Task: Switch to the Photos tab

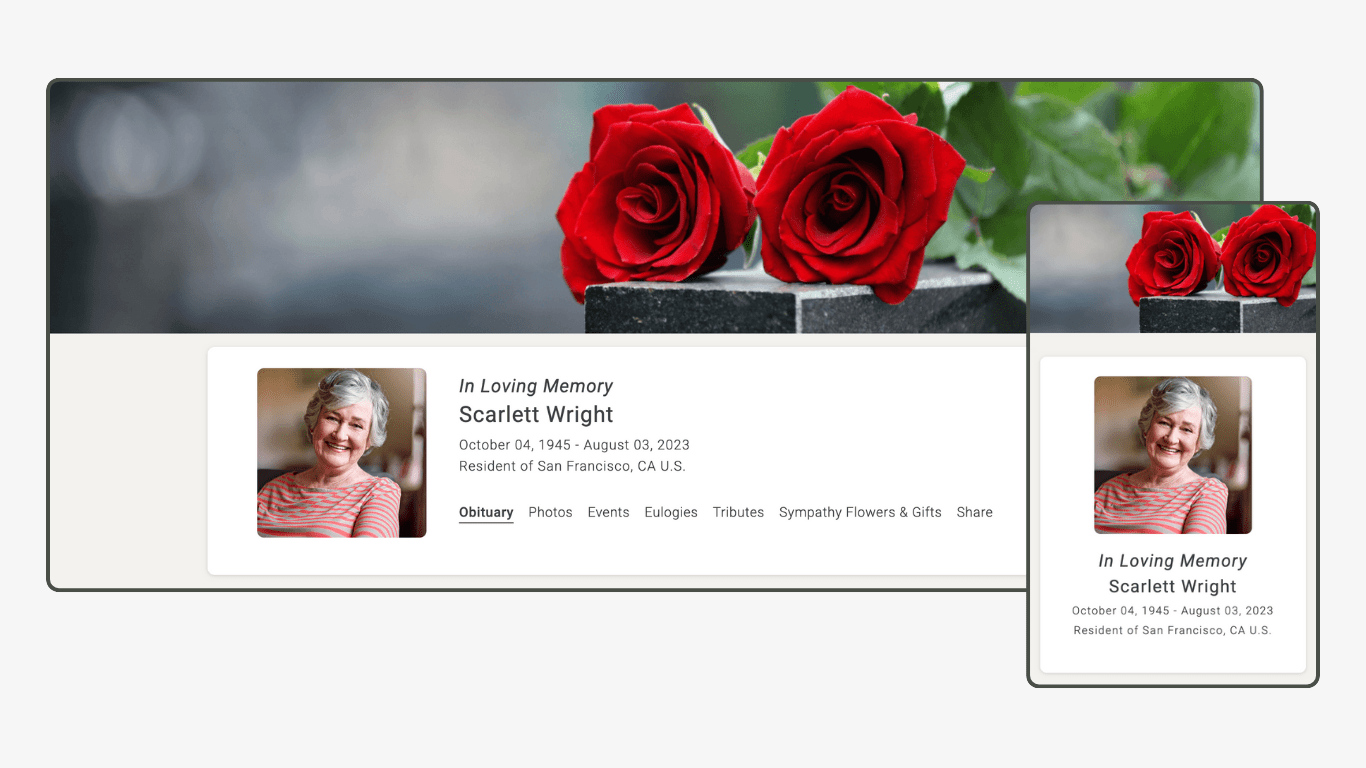Action: tap(550, 512)
